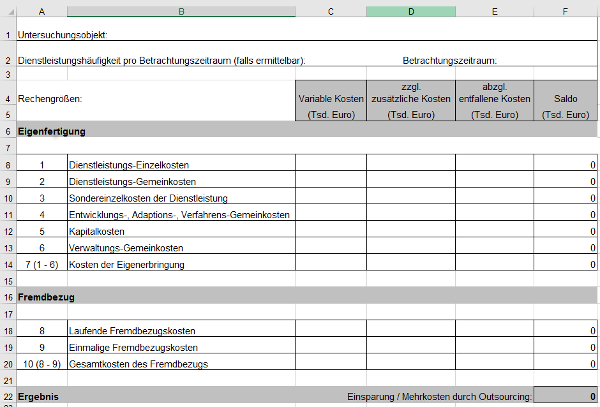600x407 pixels.
Task: Select the Saldo header cell
Action: click(566, 98)
